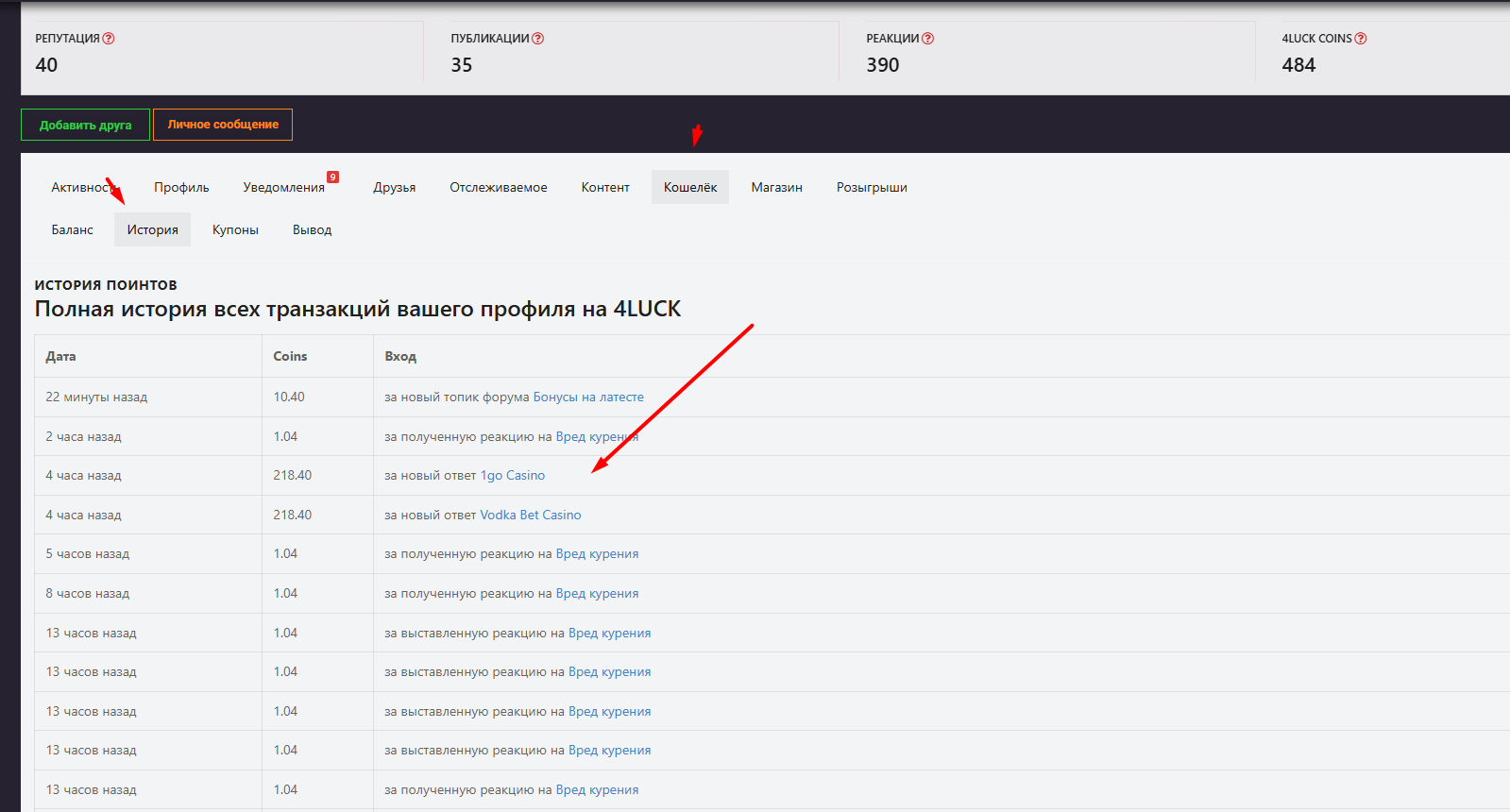Click the question icon beside 4LUCK COINS
Image resolution: width=1510 pixels, height=812 pixels.
point(1361,39)
